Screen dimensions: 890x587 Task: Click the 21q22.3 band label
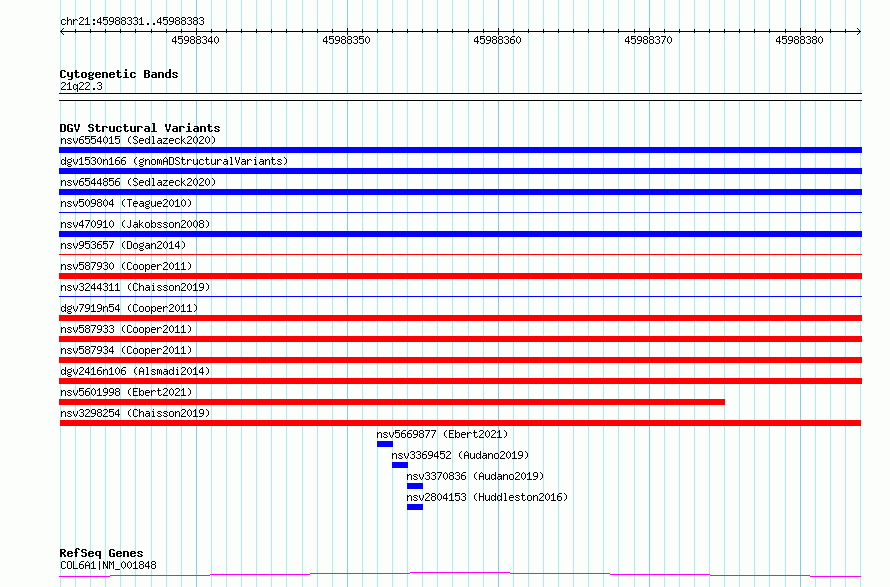(81, 86)
